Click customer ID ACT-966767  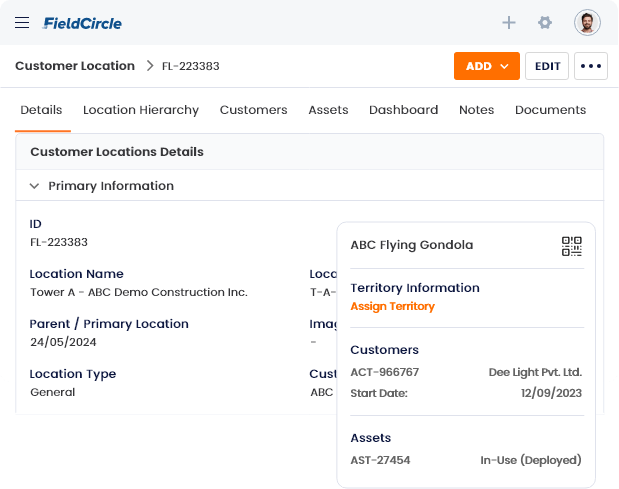click(385, 372)
